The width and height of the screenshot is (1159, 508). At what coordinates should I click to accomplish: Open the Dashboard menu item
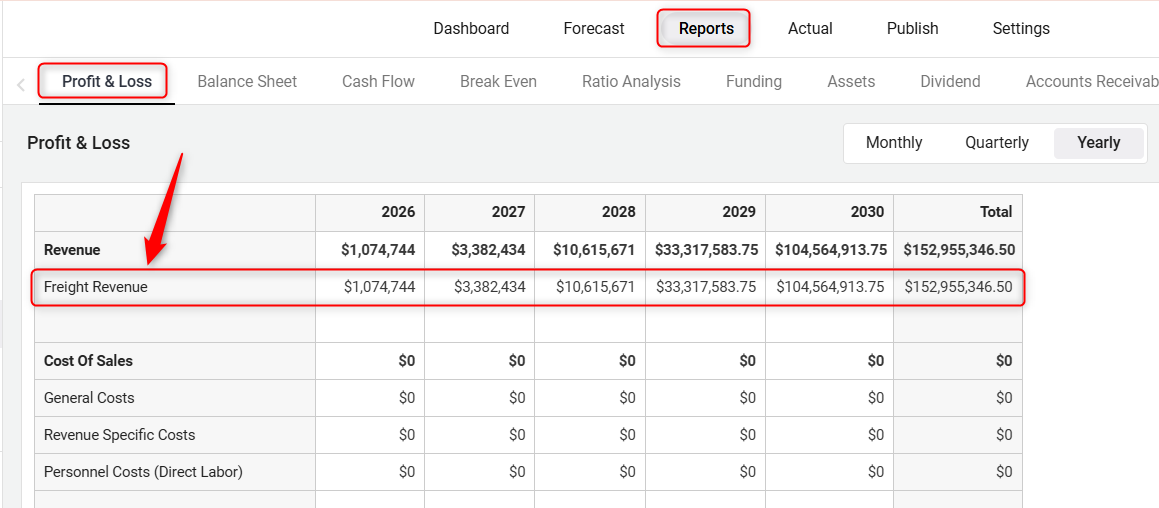click(x=471, y=28)
